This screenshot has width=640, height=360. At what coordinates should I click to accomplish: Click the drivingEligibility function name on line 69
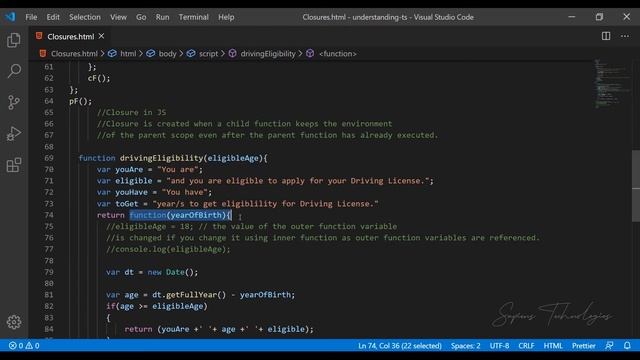point(161,158)
